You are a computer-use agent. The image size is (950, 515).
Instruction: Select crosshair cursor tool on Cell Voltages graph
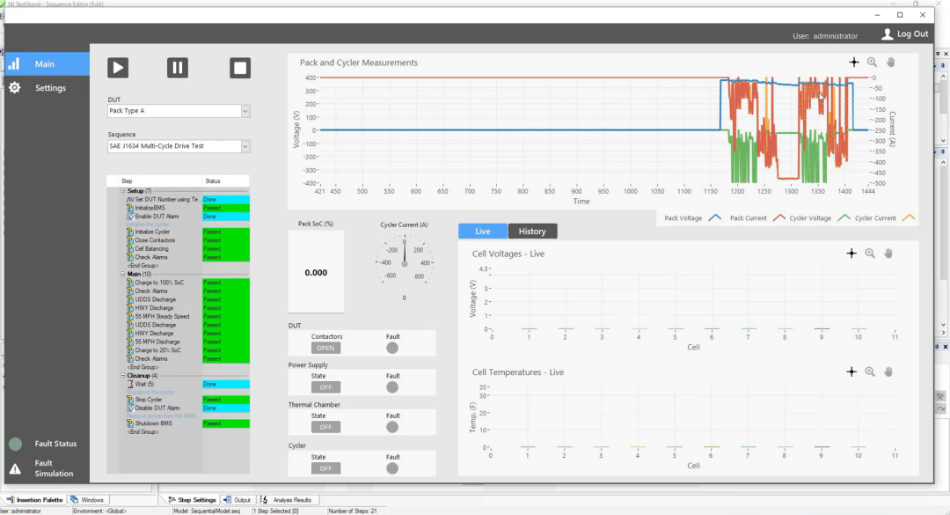click(851, 254)
